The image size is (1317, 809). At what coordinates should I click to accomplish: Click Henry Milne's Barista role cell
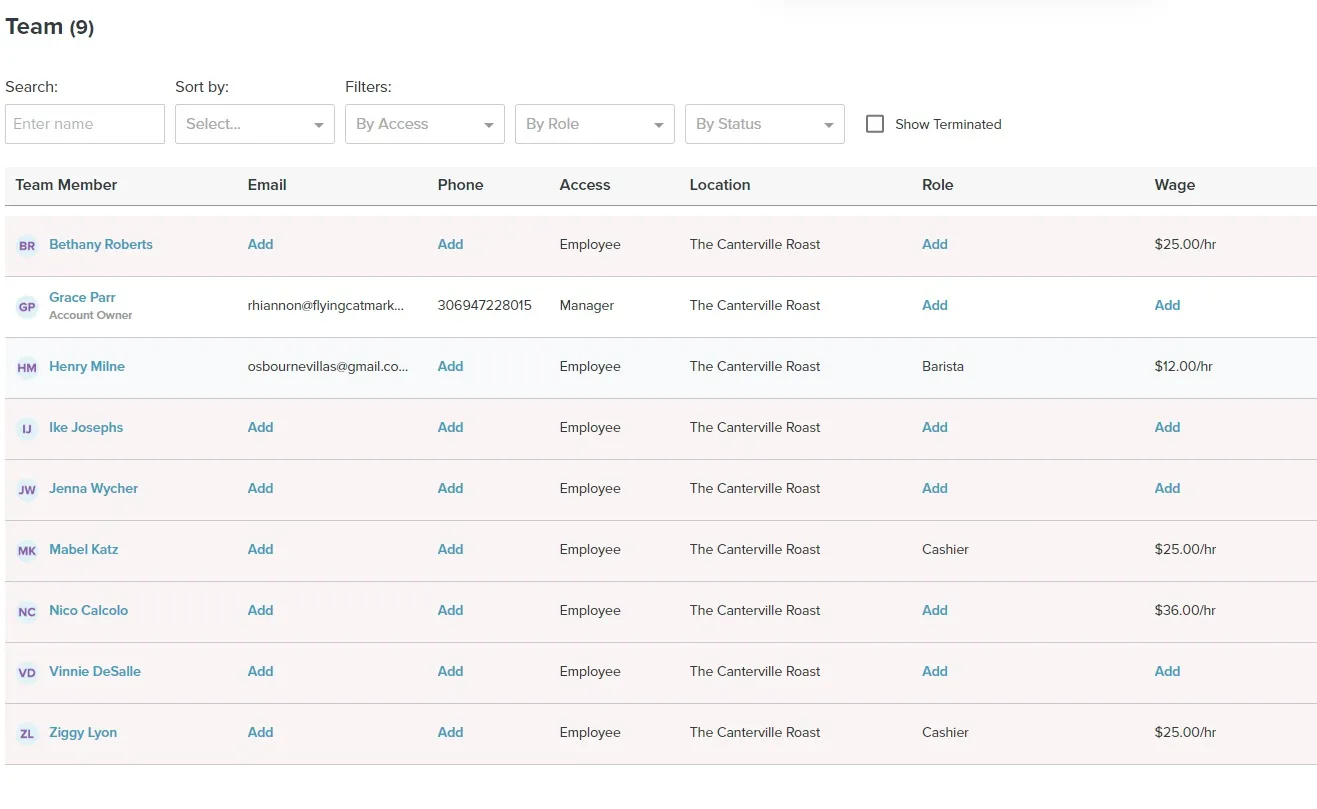[x=943, y=366]
